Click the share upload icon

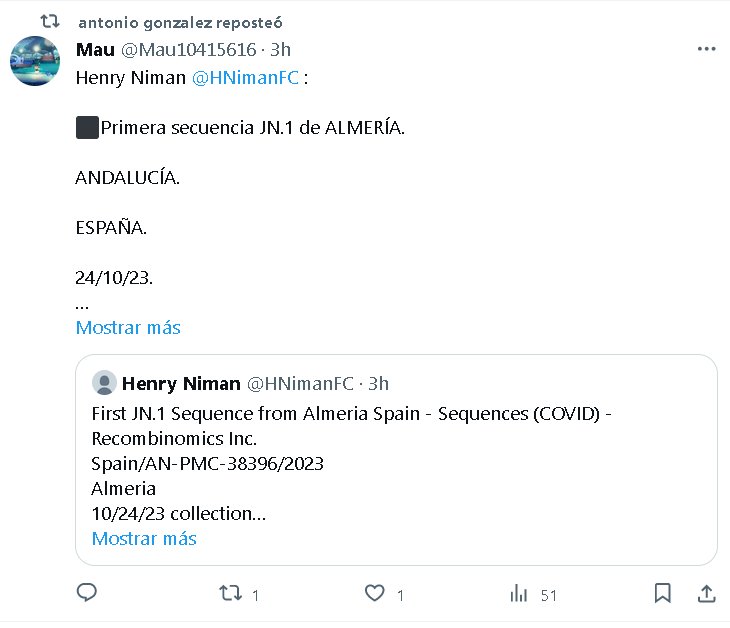(x=705, y=593)
